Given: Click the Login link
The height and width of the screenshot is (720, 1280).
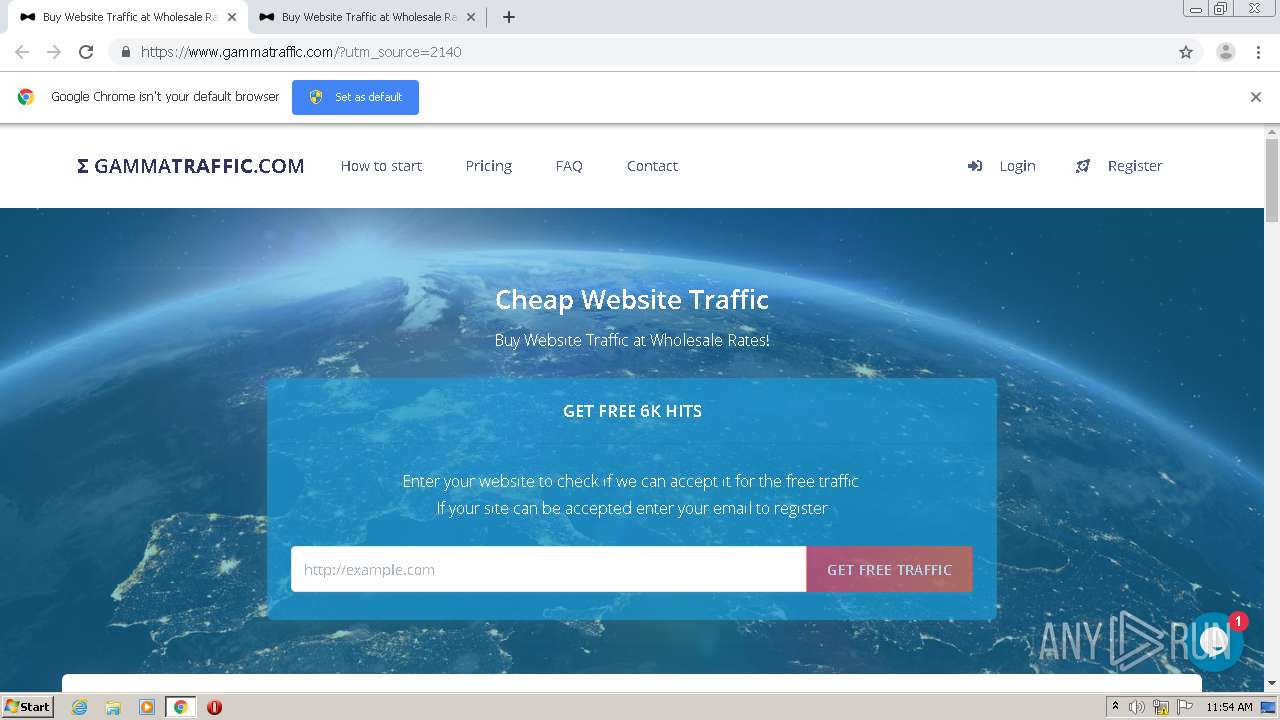Looking at the screenshot, I should click(x=1017, y=166).
